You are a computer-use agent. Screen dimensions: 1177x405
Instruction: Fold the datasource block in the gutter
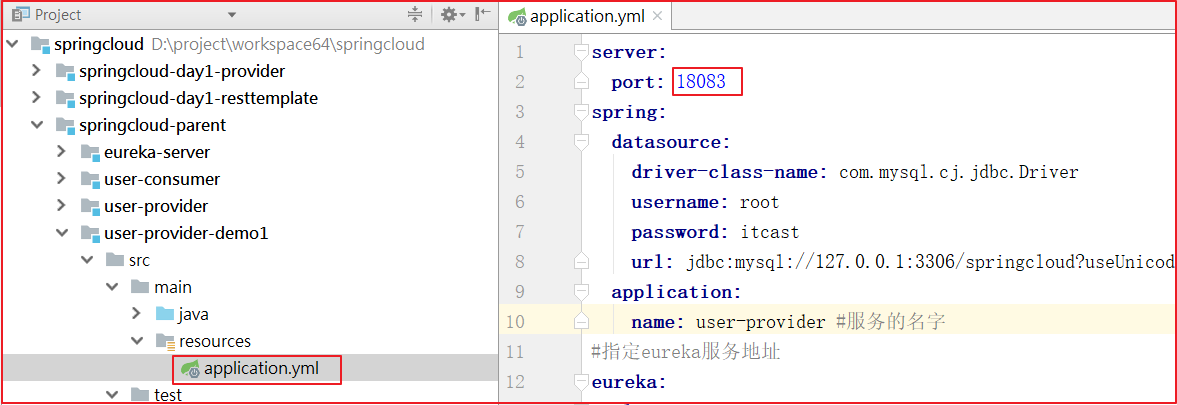(x=580, y=142)
